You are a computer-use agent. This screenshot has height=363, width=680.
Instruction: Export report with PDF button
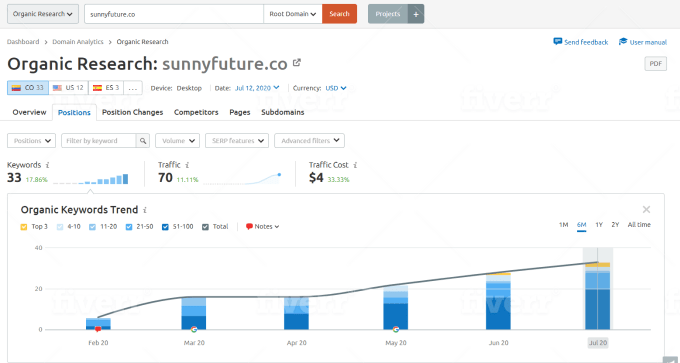pos(655,64)
